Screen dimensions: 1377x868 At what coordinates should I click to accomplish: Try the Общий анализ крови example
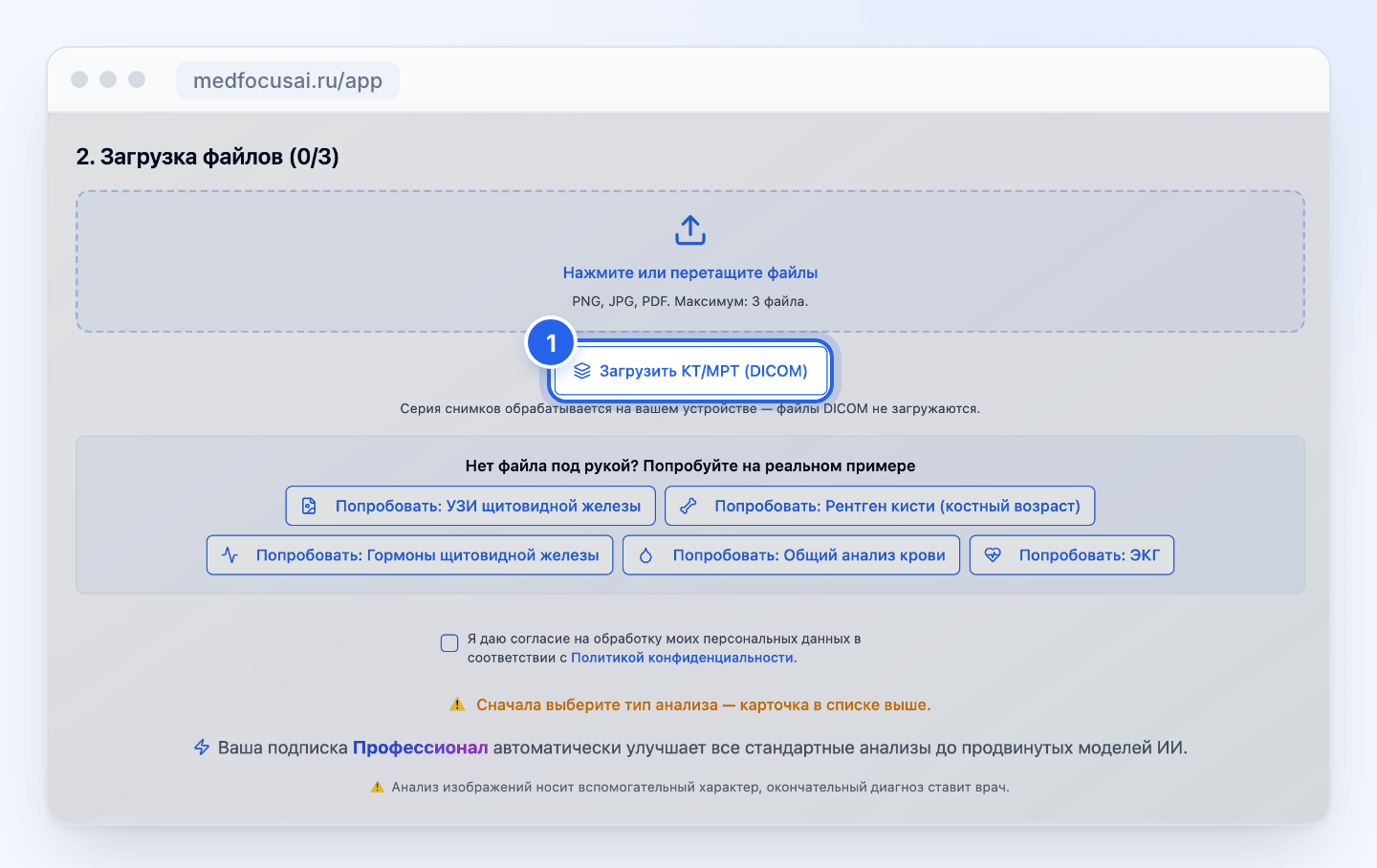(x=792, y=554)
